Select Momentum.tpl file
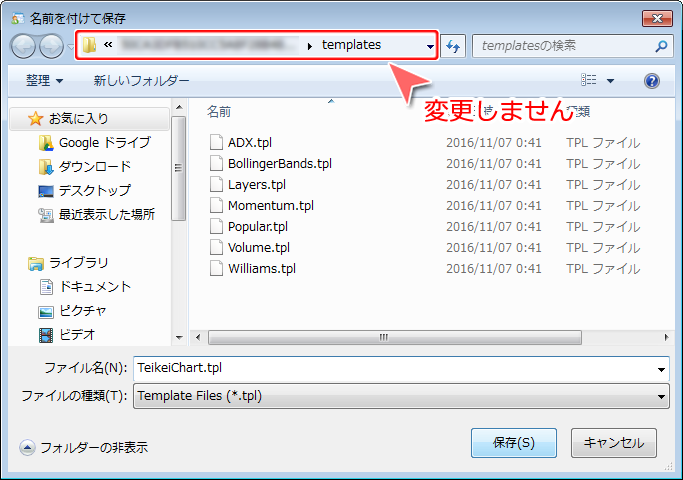 [270, 206]
